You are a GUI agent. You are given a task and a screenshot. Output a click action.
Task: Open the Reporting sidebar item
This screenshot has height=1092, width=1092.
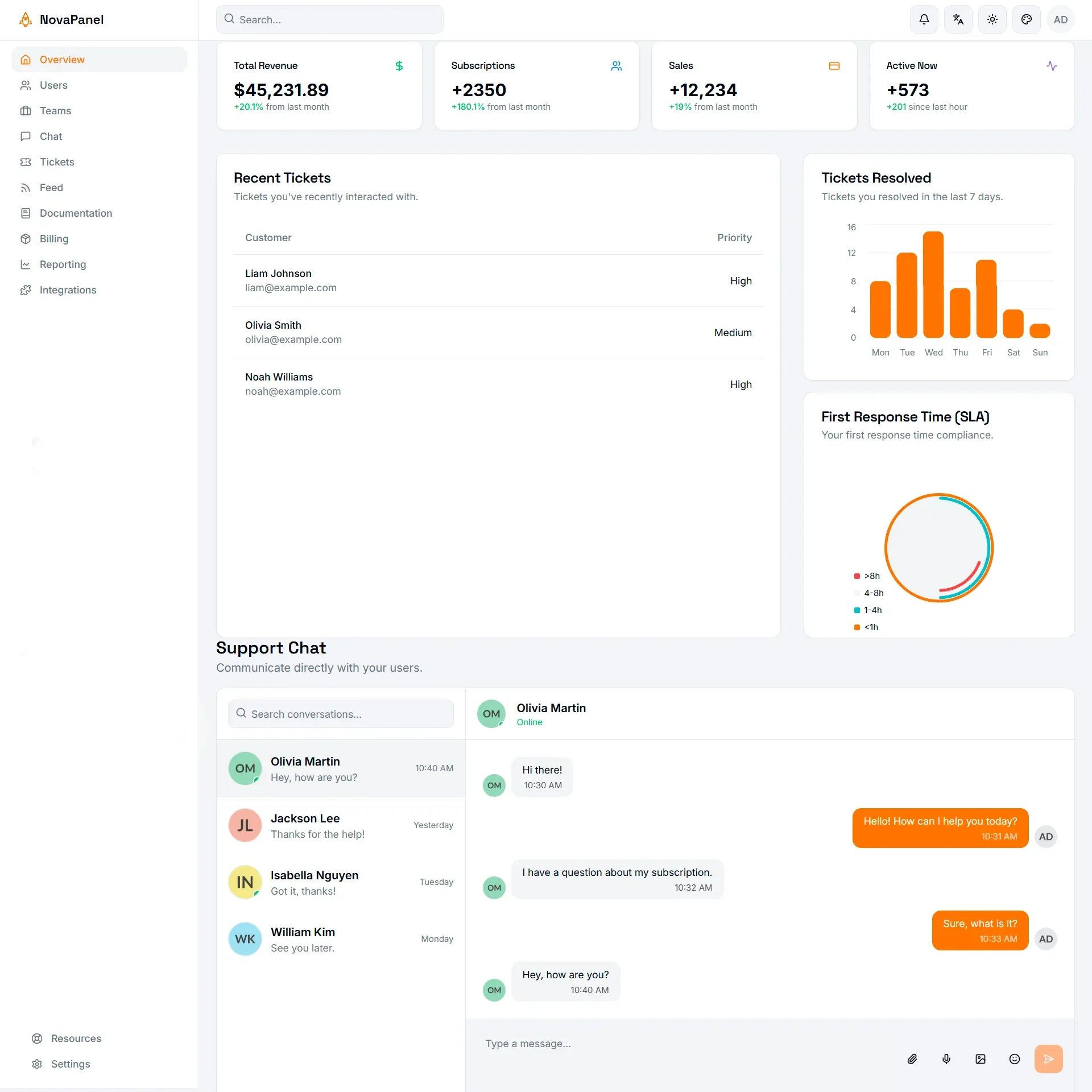pos(63,264)
